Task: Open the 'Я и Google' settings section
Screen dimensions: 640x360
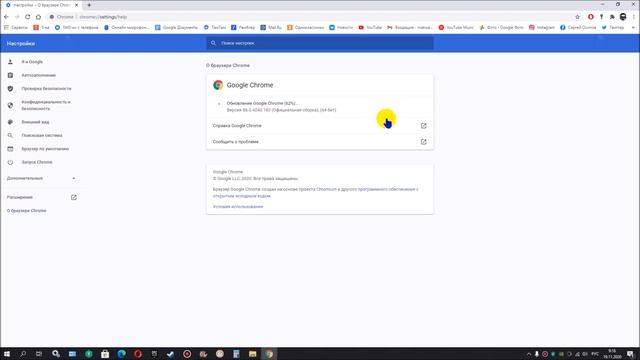Action: click(32, 62)
